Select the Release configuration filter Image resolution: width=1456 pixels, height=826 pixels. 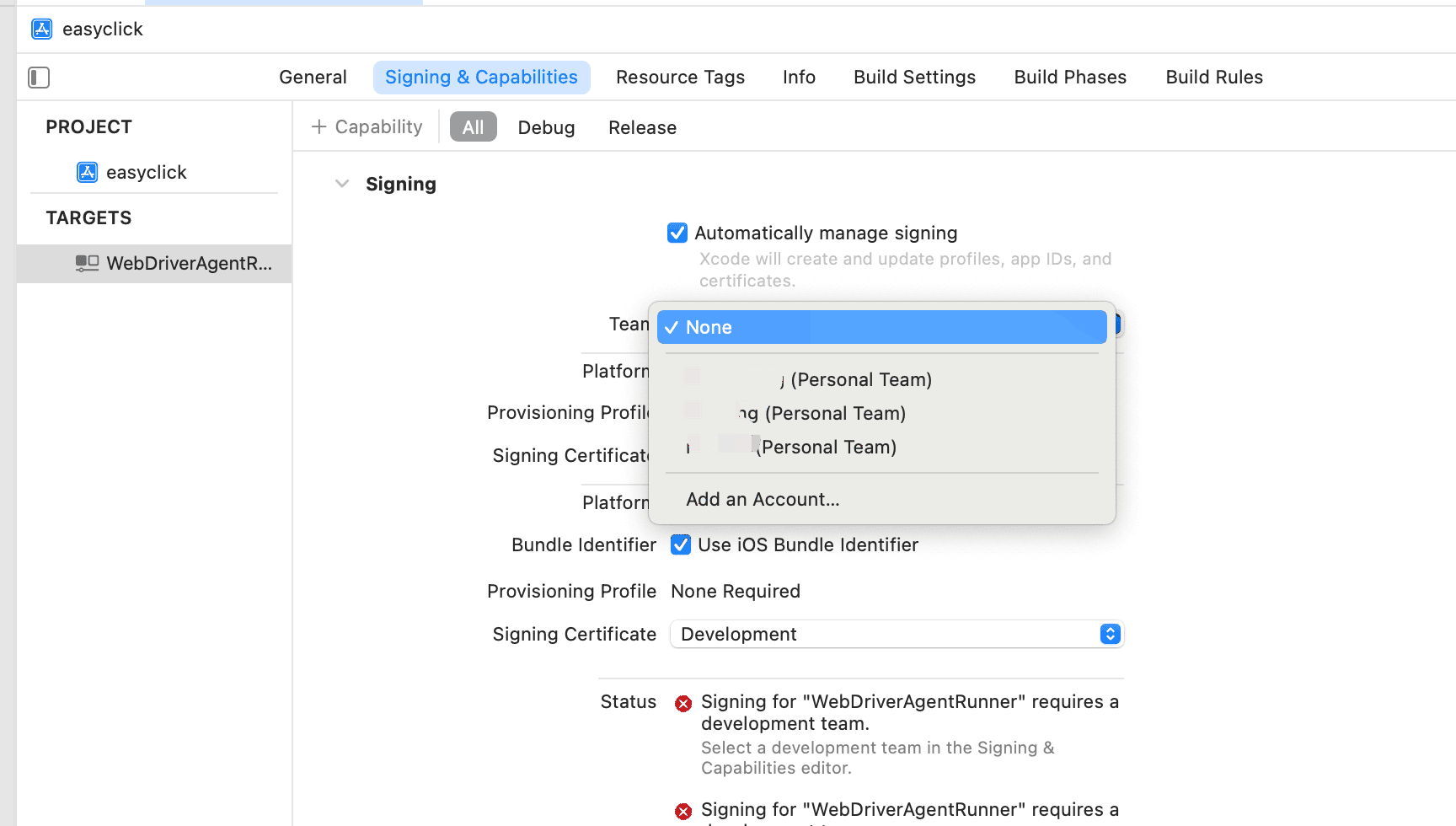(x=642, y=128)
